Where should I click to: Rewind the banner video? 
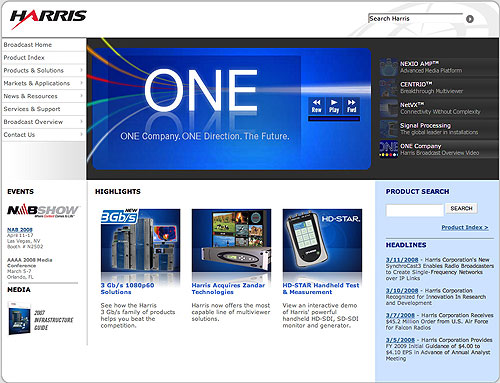[316, 106]
